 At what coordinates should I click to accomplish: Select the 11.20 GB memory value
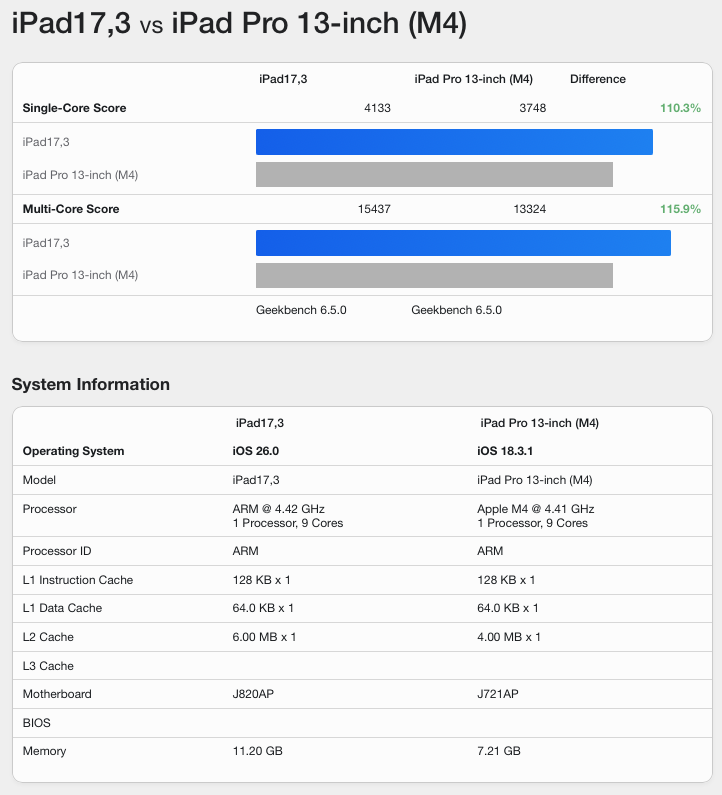pyautogui.click(x=260, y=751)
